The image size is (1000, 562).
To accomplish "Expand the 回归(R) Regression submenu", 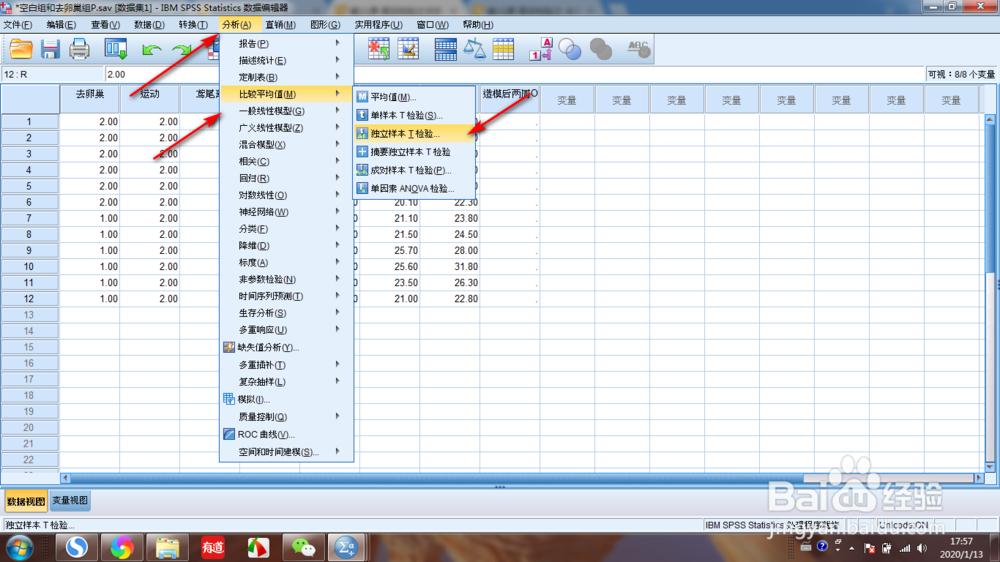I will (286, 178).
